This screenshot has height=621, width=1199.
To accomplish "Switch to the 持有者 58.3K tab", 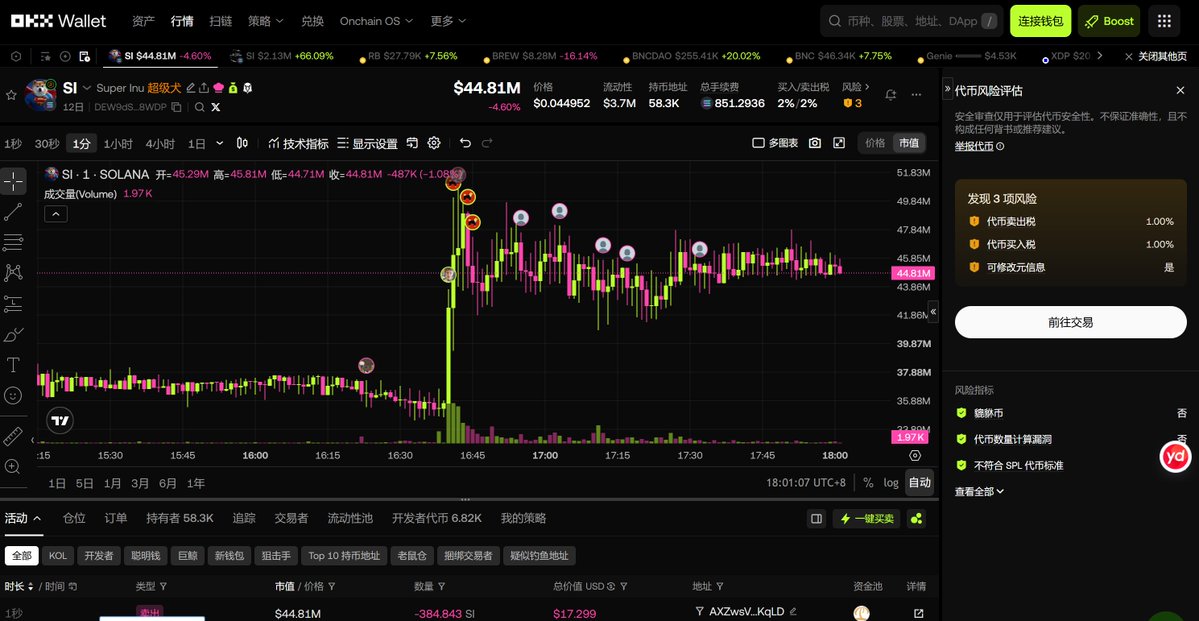I will (x=180, y=518).
